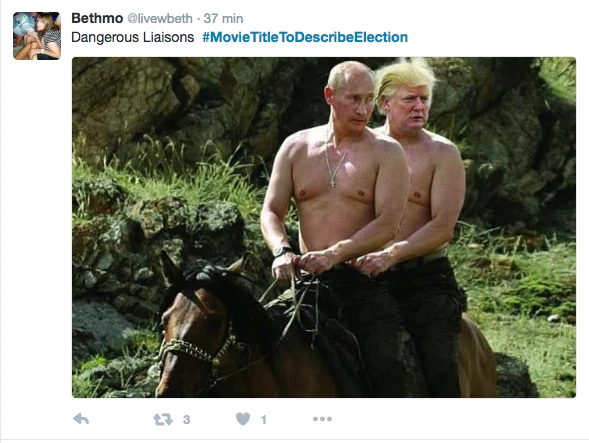Click the tweet text Dangerous Liaisons
This screenshot has width=589, height=443.
point(133,37)
